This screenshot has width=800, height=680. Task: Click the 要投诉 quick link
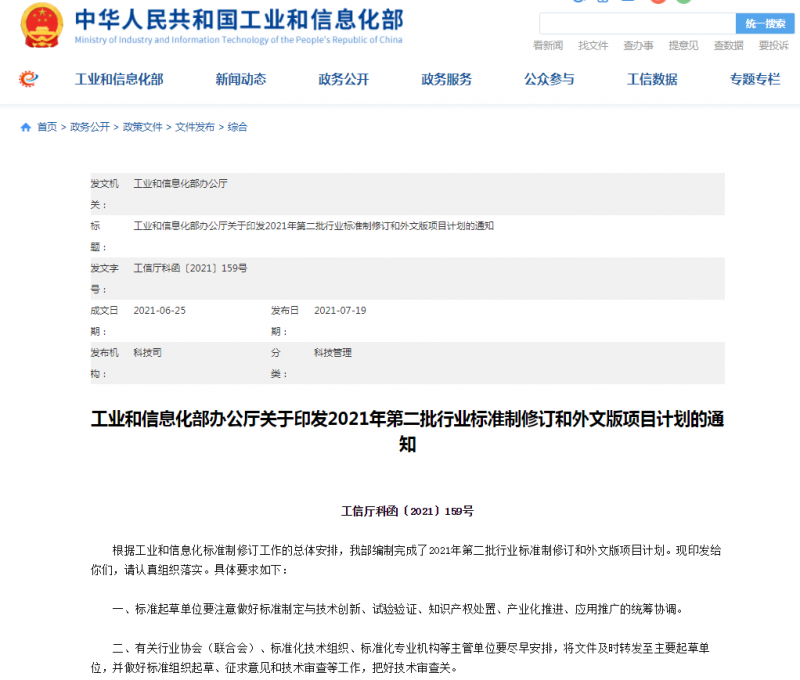774,45
